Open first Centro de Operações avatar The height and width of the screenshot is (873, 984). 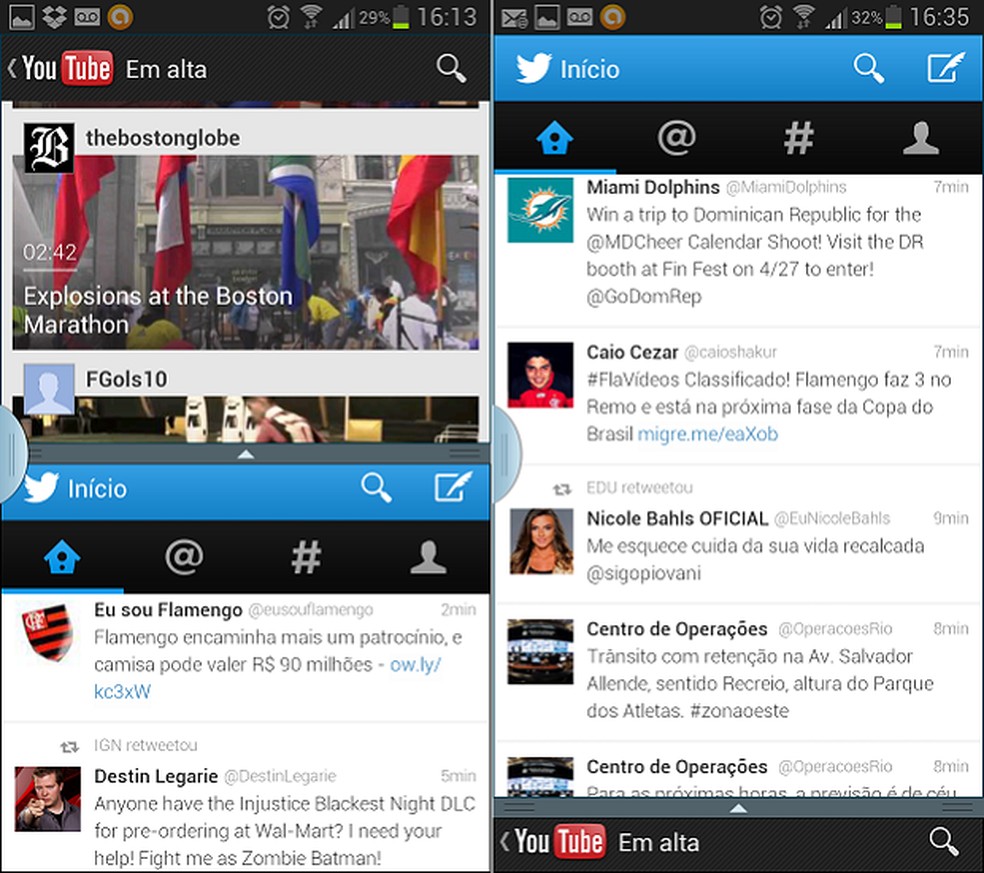coord(540,651)
